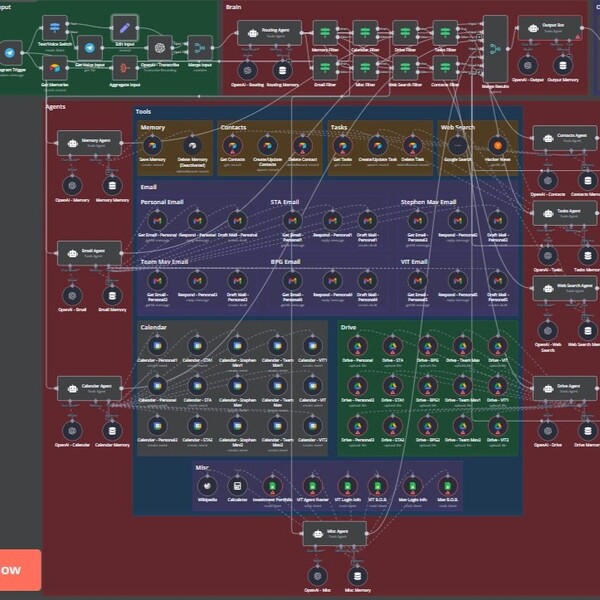This screenshot has width=600, height=600.
Task: Open the Email Agent node
Action: click(x=89, y=253)
